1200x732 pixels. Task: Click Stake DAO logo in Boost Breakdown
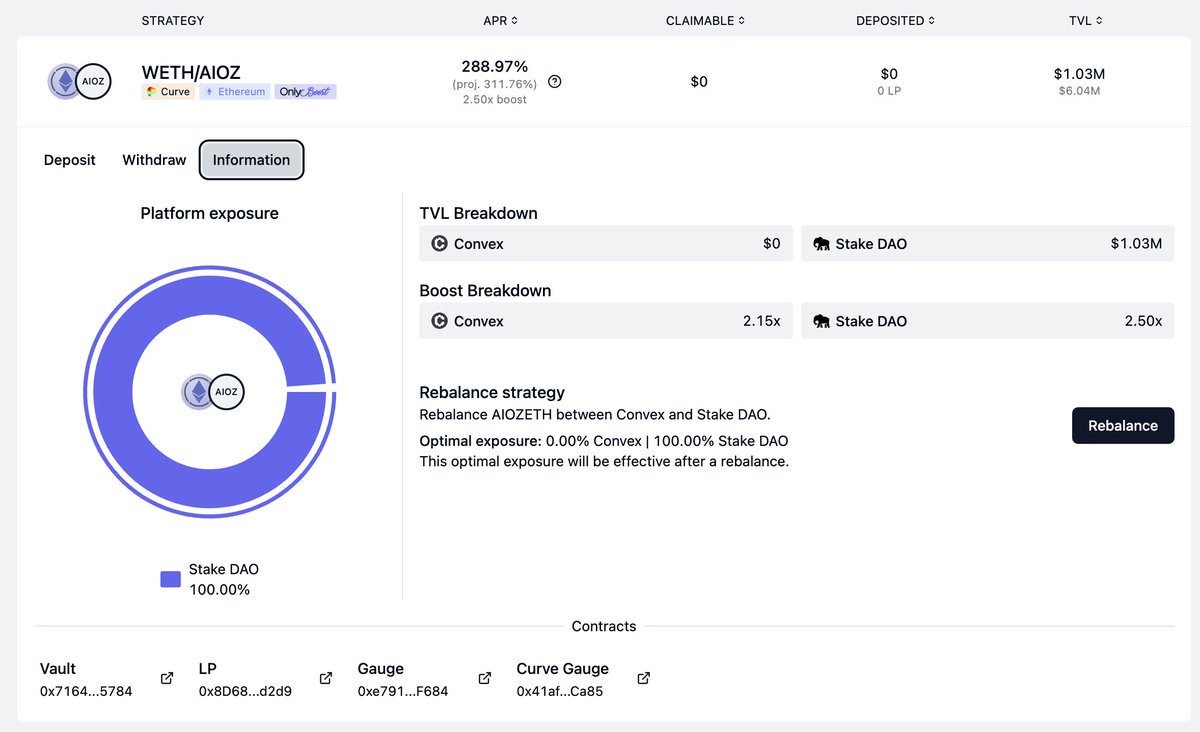click(821, 321)
